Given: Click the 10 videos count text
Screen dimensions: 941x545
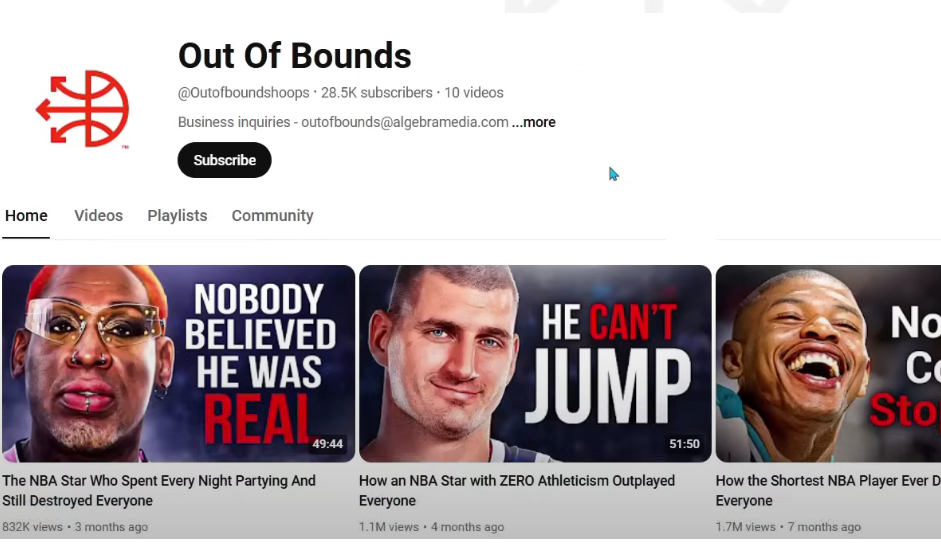Looking at the screenshot, I should 474,93.
